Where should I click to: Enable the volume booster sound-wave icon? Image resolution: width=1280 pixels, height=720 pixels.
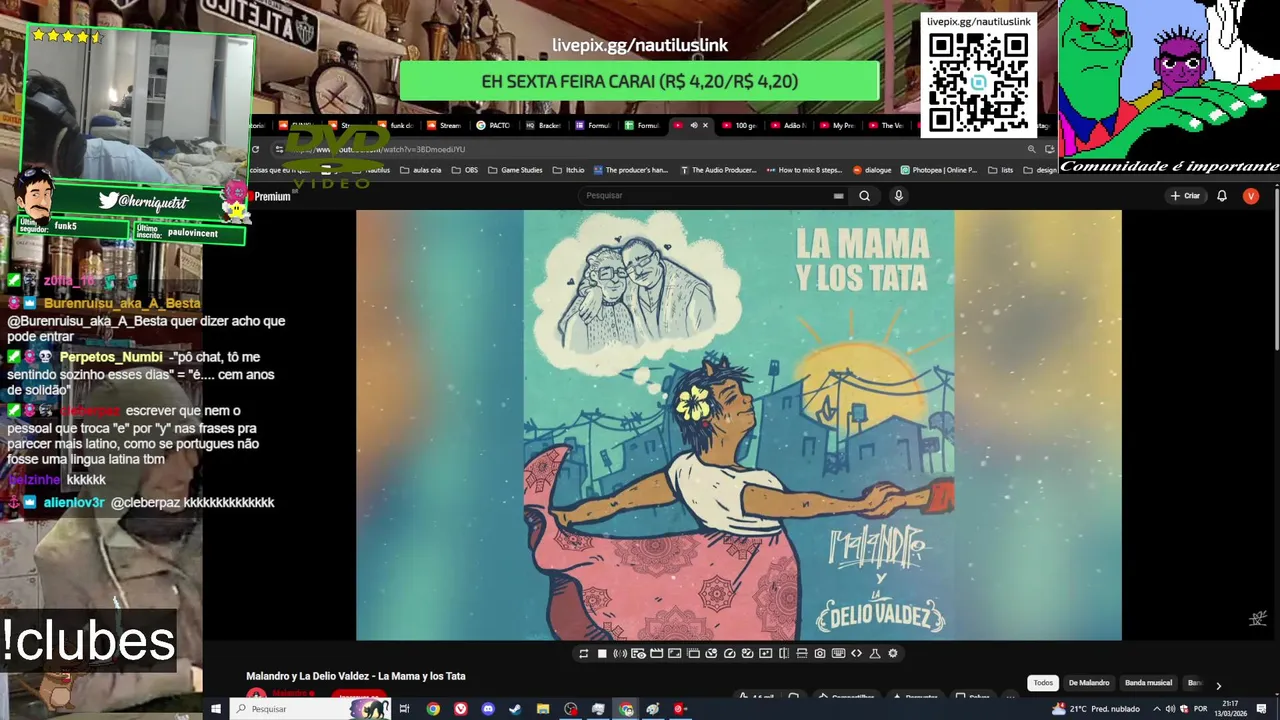click(x=620, y=653)
